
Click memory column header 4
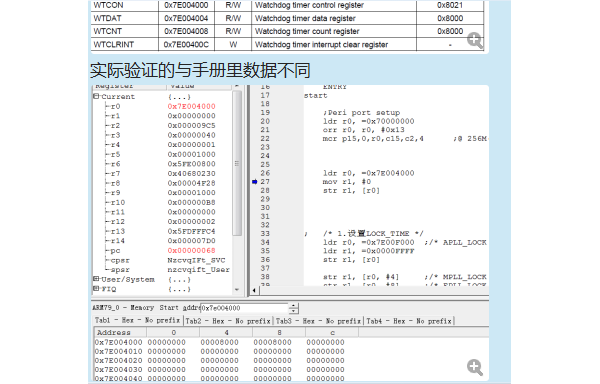point(226,332)
